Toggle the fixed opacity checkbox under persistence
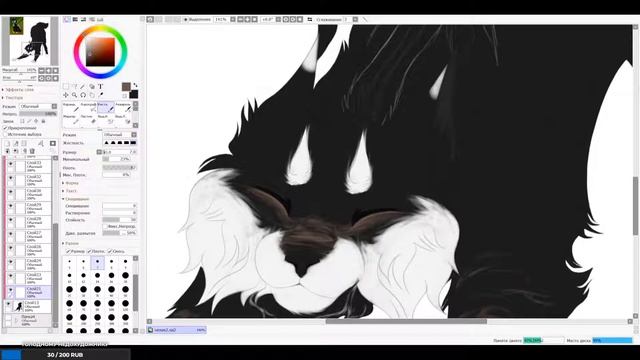Image resolution: width=640 pixels, height=360 pixels. pos(105,226)
